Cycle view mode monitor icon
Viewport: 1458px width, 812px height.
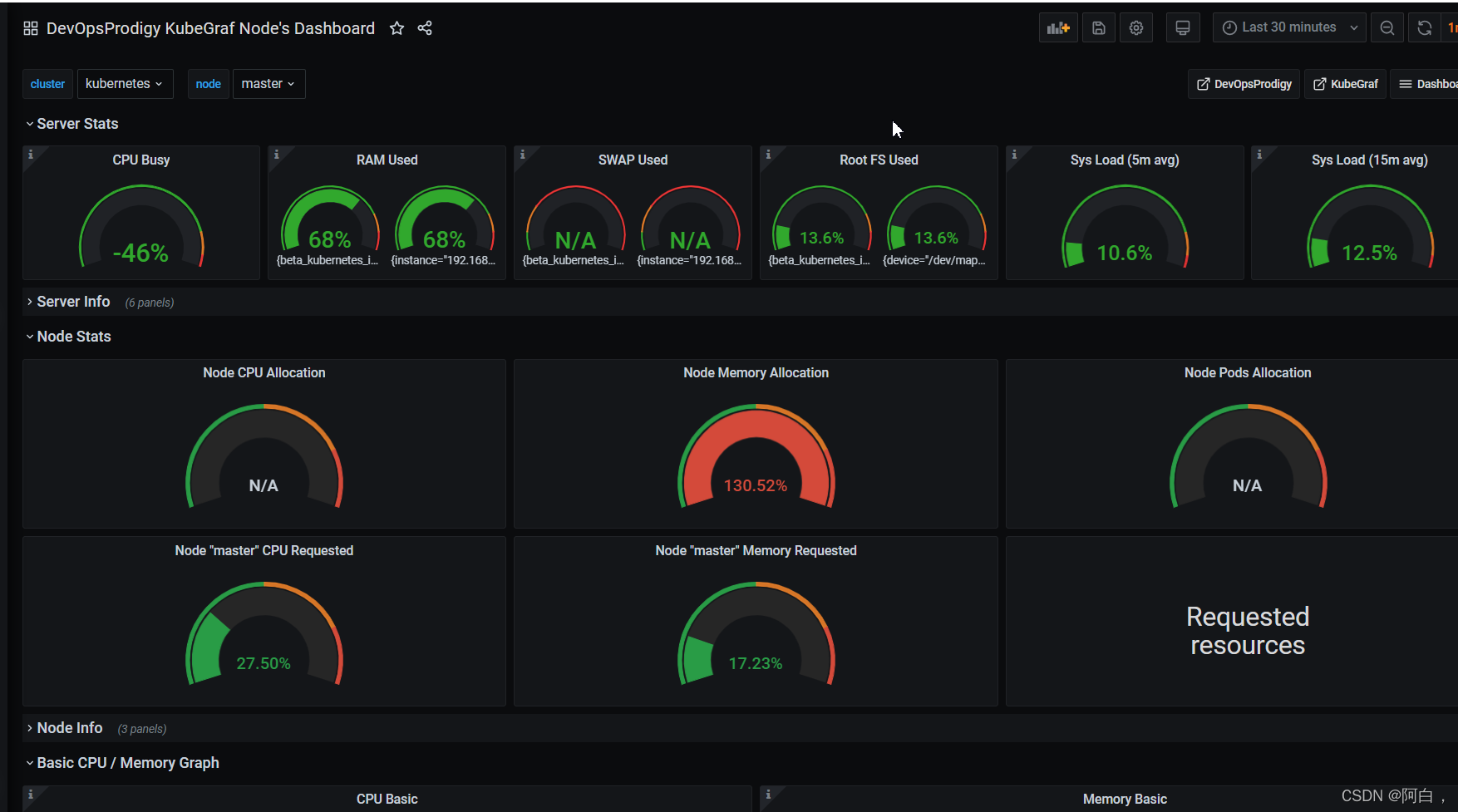(x=1182, y=27)
